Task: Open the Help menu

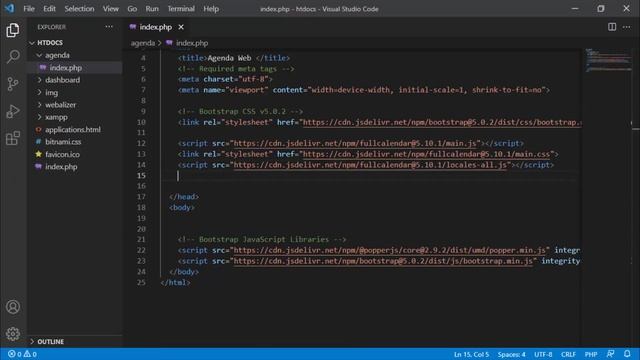Action: pyautogui.click(x=211, y=9)
